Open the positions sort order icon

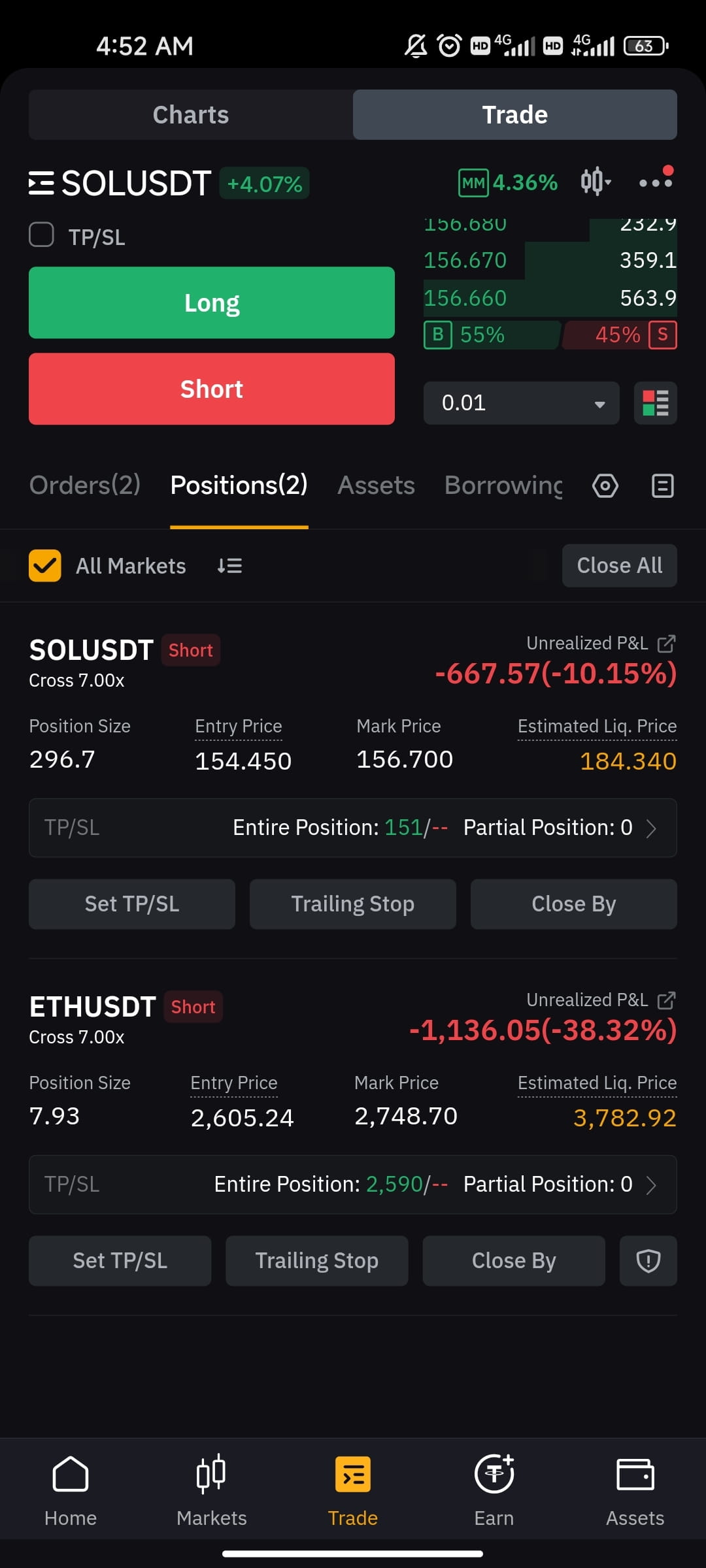click(x=229, y=566)
